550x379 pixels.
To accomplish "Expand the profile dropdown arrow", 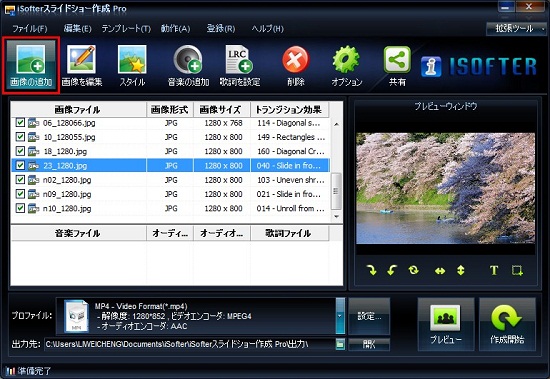I will [x=340, y=316].
